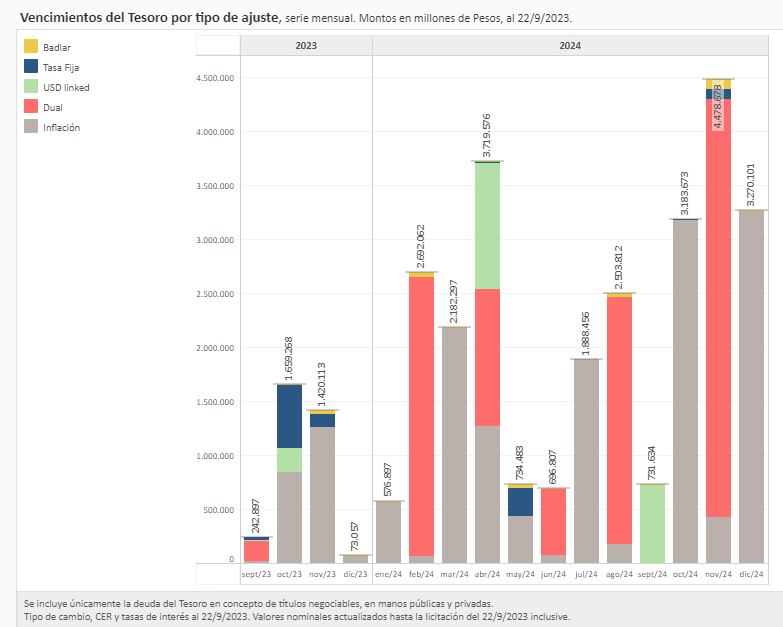
Task: Click the Tasa Fija segment of oct/23 bar
Action: 289,416
